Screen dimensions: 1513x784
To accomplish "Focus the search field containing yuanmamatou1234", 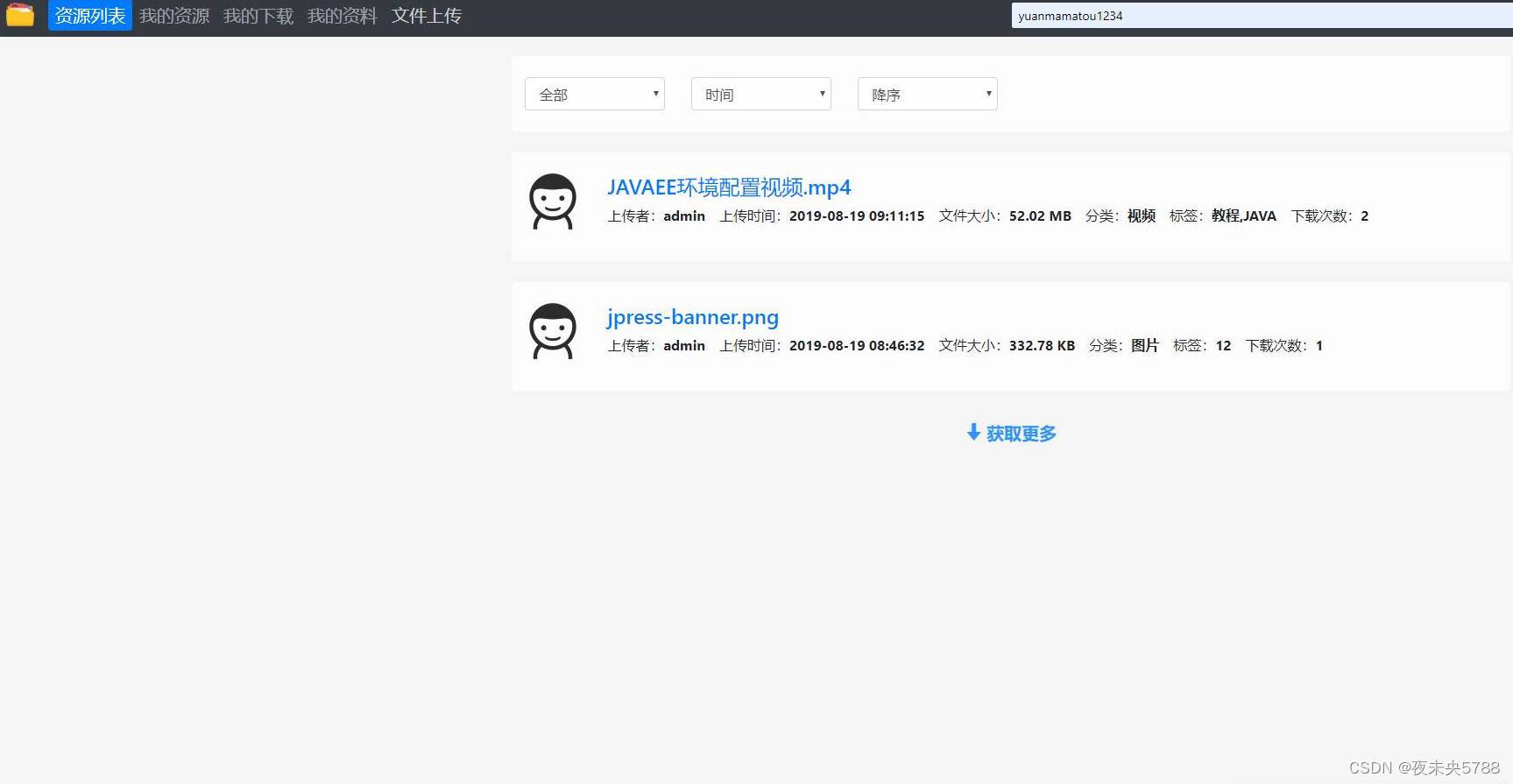I will [x=1262, y=16].
